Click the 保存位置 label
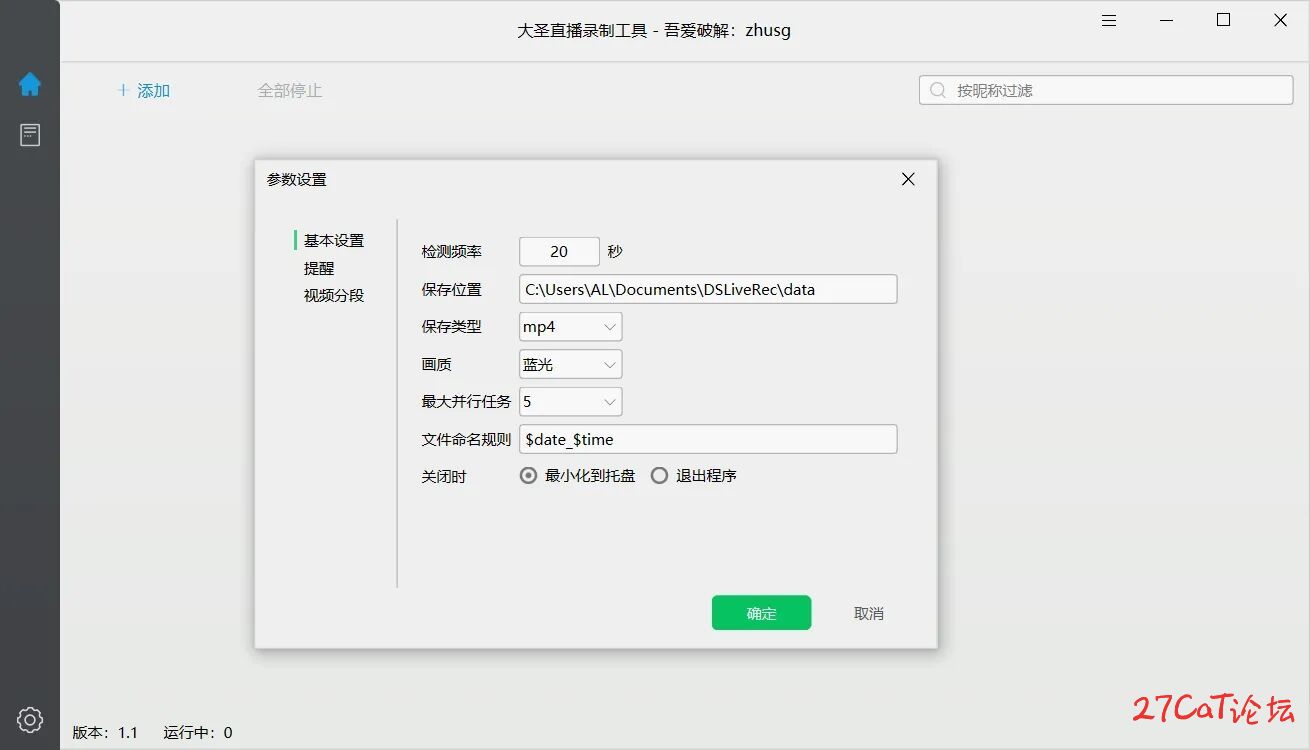Image resolution: width=1310 pixels, height=750 pixels. pos(452,289)
